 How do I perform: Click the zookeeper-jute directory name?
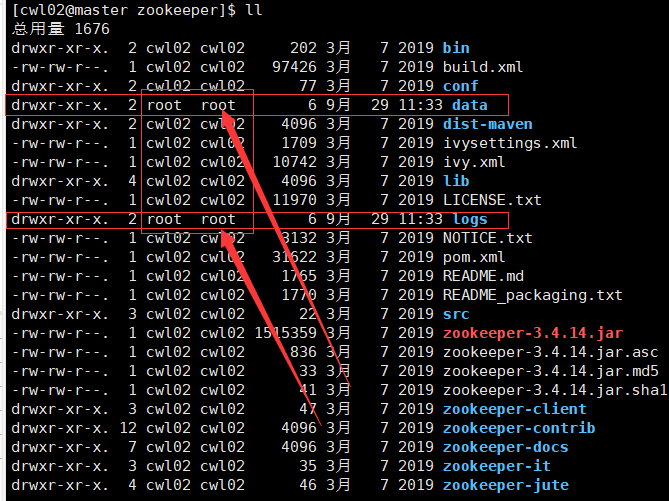pyautogui.click(x=506, y=485)
